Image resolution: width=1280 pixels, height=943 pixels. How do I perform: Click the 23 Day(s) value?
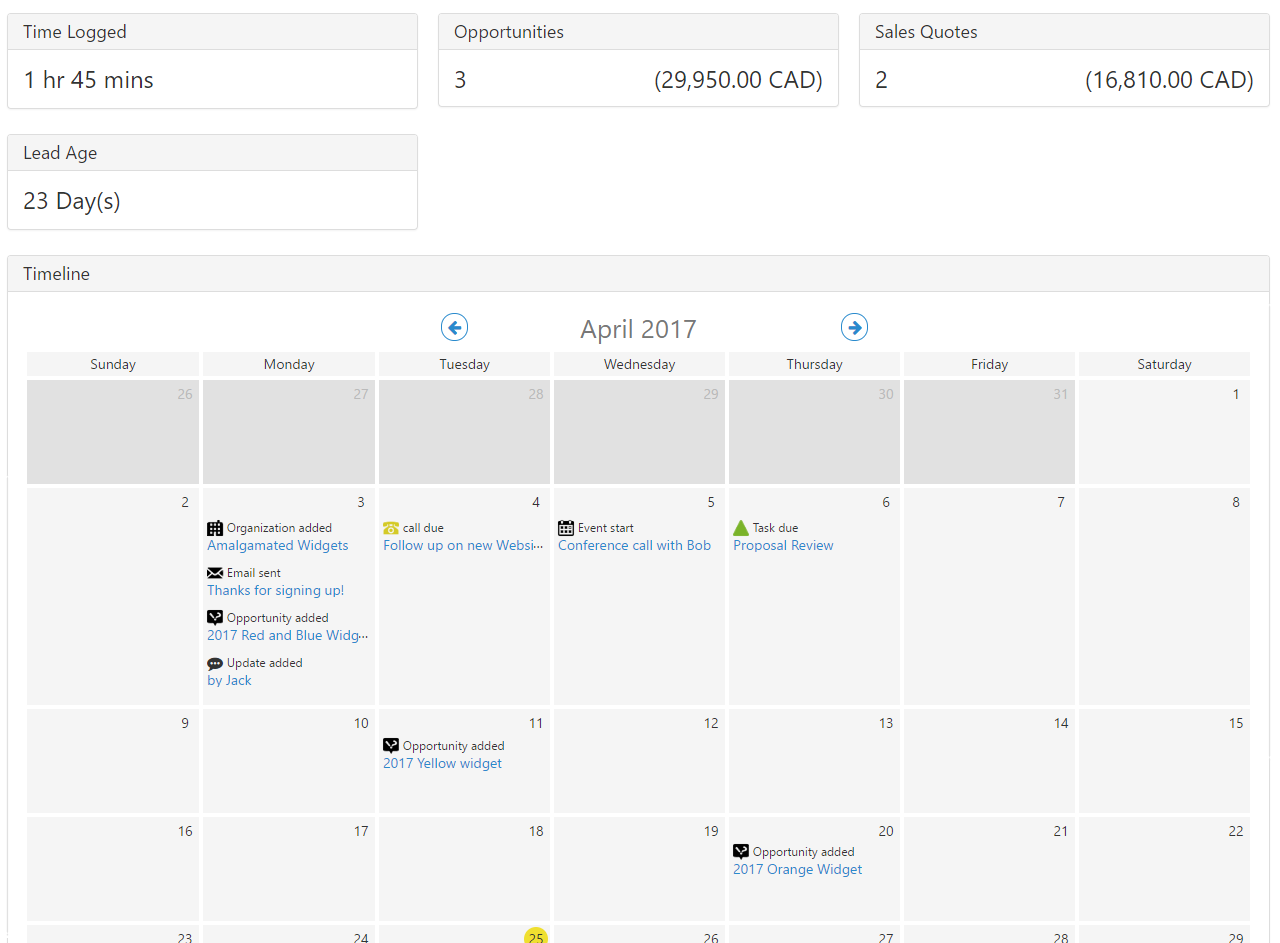[72, 201]
